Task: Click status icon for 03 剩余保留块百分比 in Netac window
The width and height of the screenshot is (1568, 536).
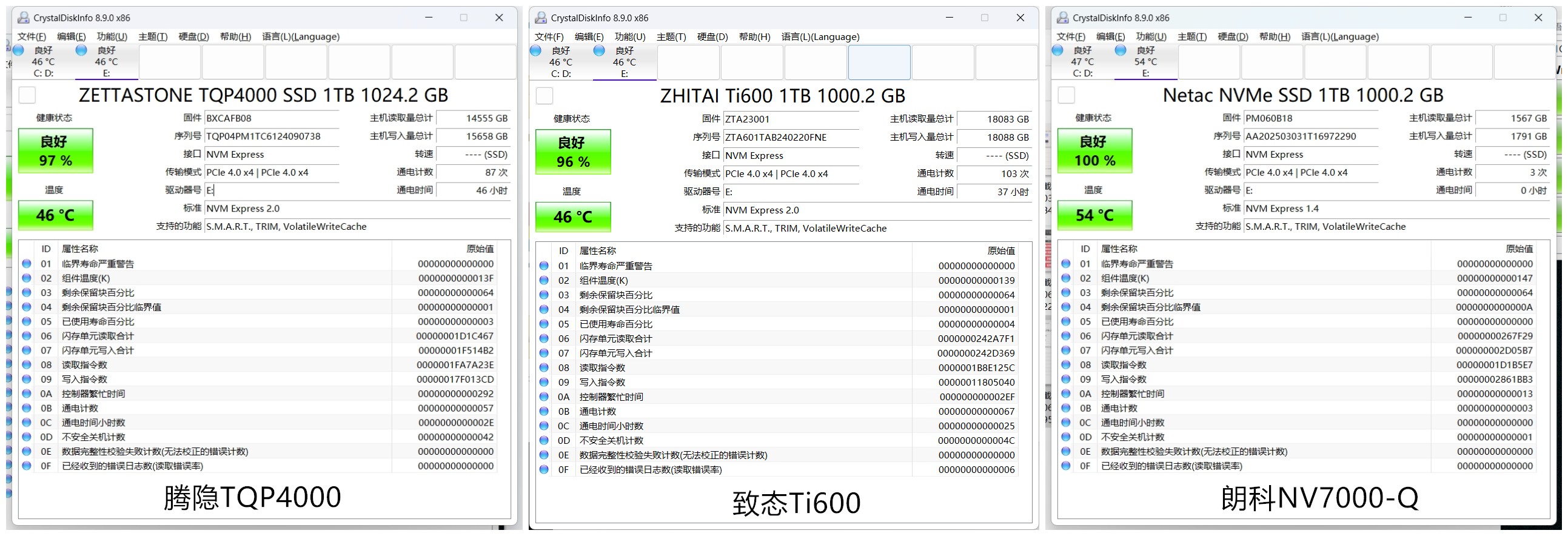Action: click(x=1066, y=293)
